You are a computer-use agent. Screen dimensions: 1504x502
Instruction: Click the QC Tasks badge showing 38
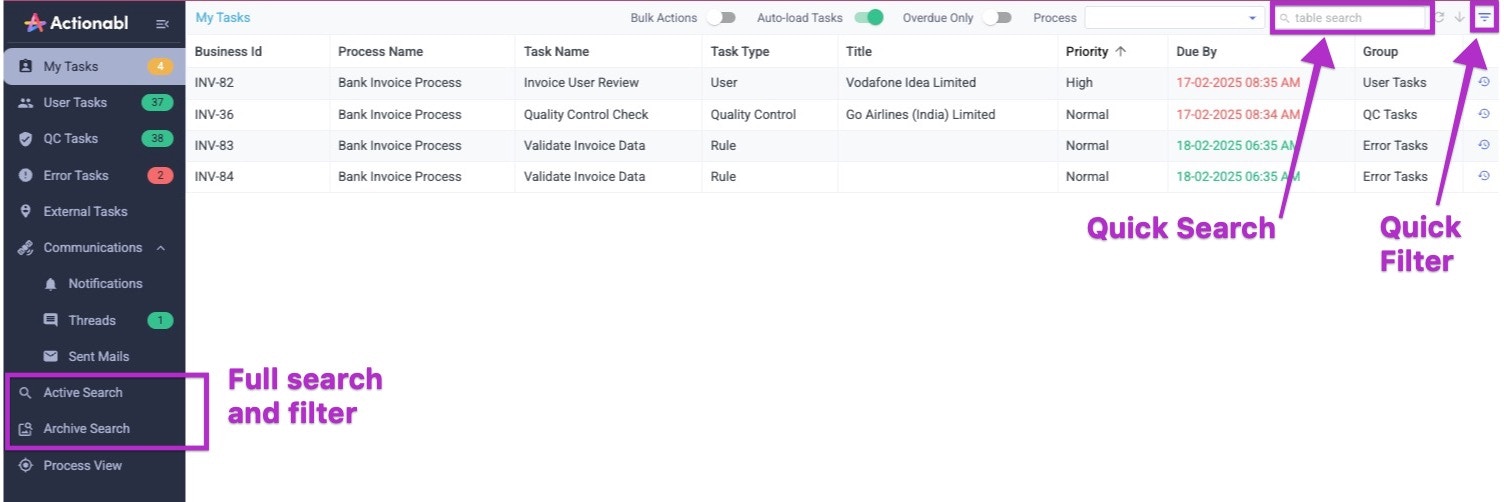[x=158, y=139]
